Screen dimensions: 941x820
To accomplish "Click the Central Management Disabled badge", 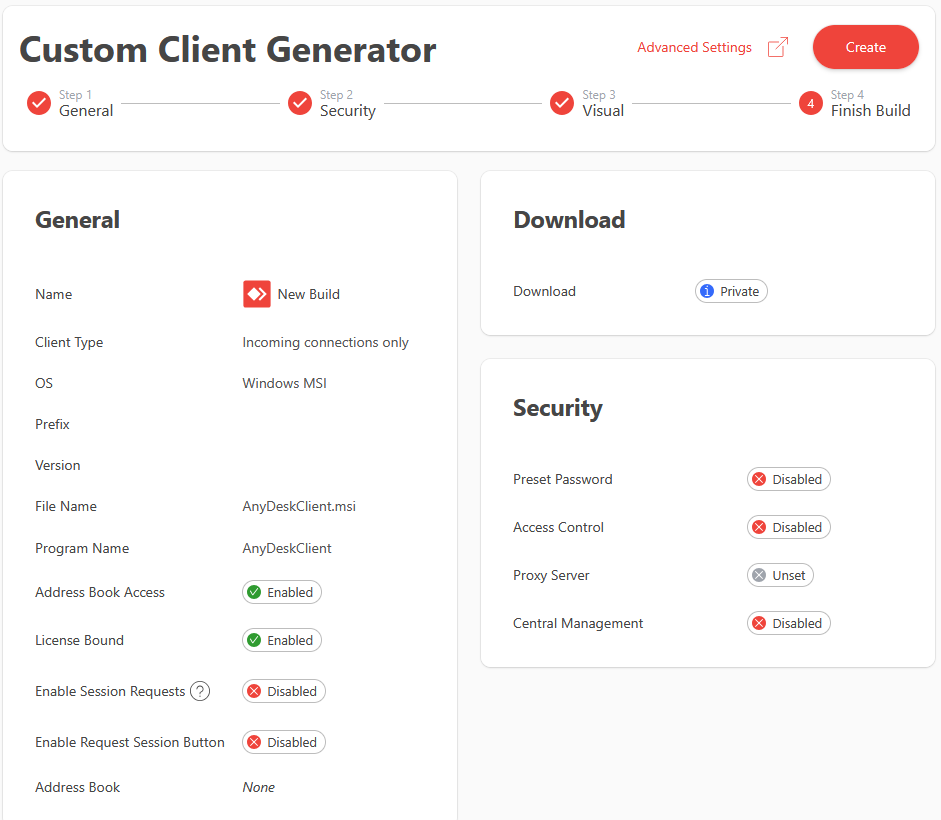I will pyautogui.click(x=789, y=623).
